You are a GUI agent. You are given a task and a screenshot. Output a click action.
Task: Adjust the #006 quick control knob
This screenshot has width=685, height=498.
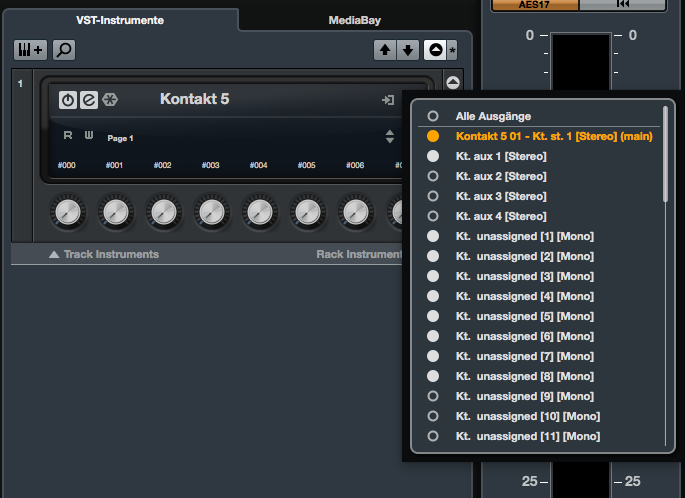[356, 212]
